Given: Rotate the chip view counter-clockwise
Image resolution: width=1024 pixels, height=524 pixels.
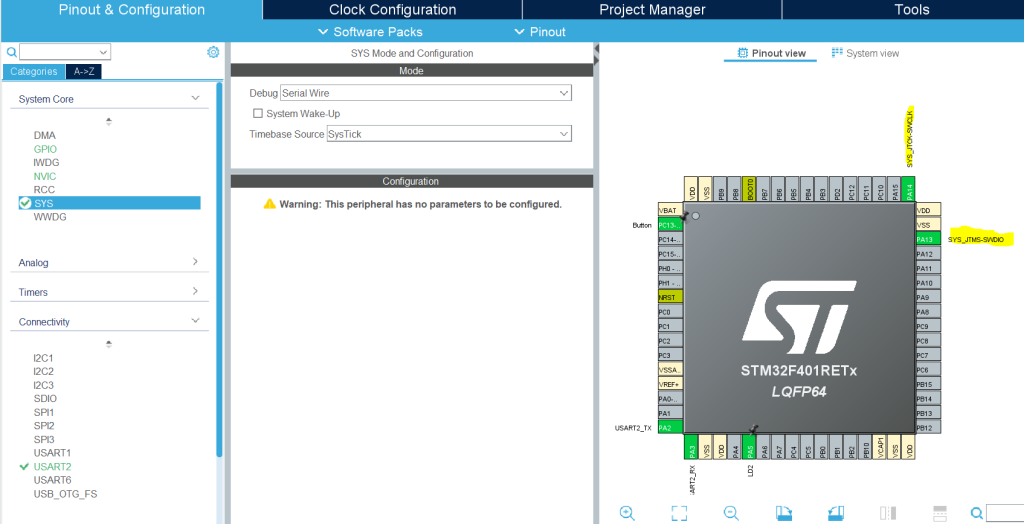Looking at the screenshot, I should (x=836, y=513).
